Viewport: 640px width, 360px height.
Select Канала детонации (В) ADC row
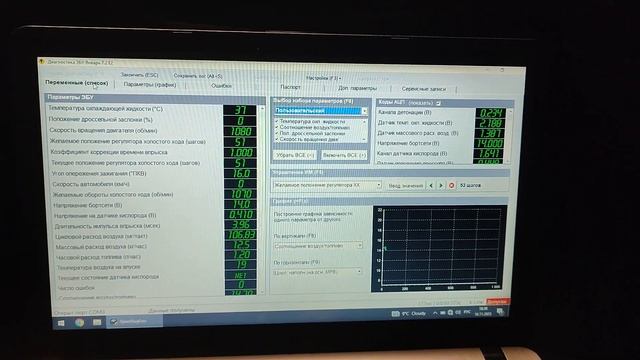coord(442,112)
